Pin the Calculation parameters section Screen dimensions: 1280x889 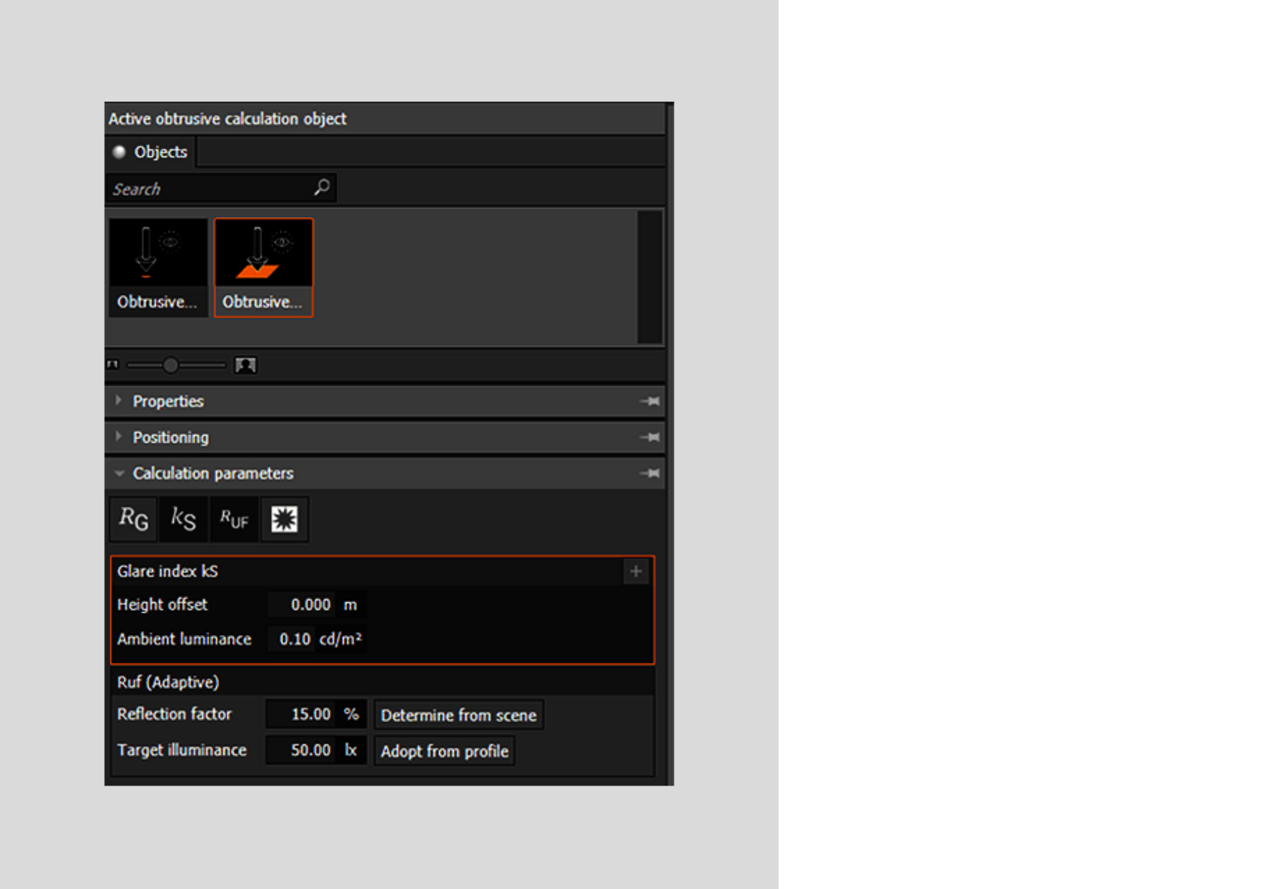(650, 473)
